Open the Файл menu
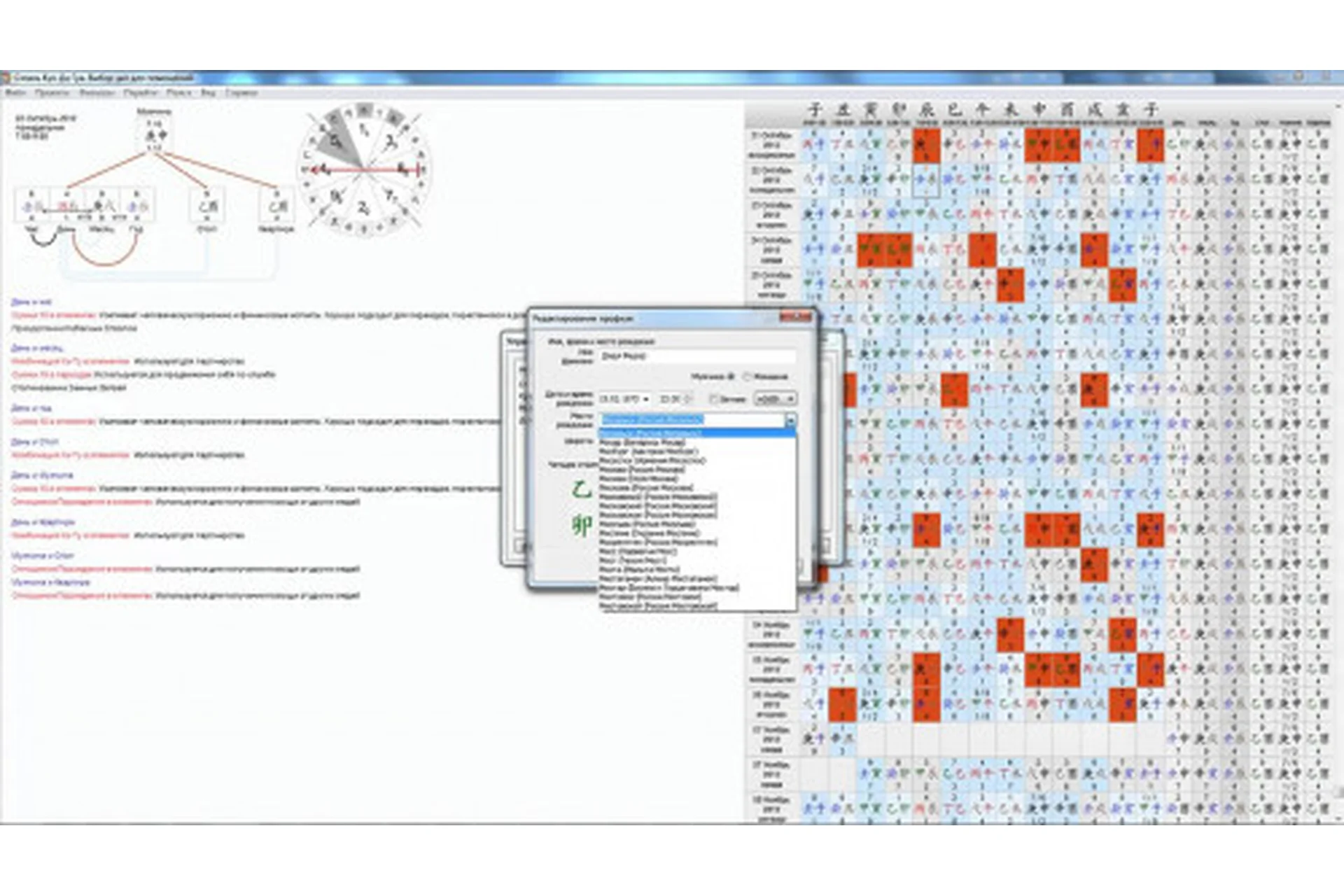This screenshot has width=1344, height=896. pyautogui.click(x=15, y=92)
